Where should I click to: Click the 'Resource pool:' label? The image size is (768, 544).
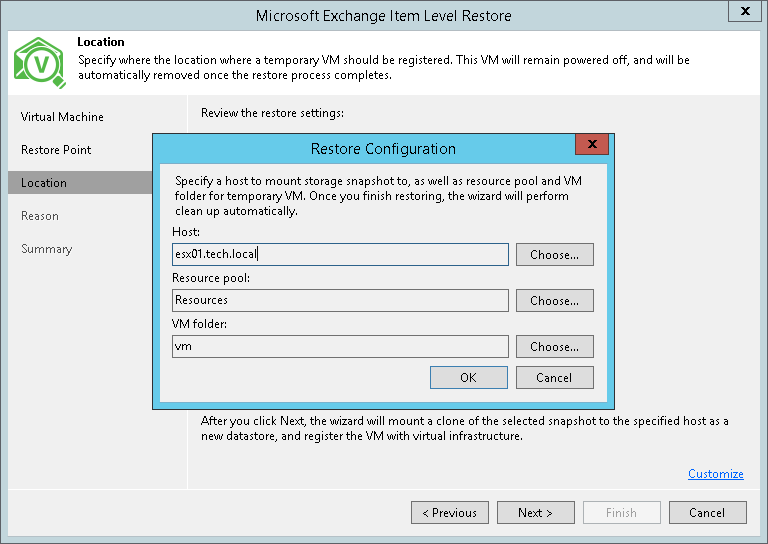[211, 278]
